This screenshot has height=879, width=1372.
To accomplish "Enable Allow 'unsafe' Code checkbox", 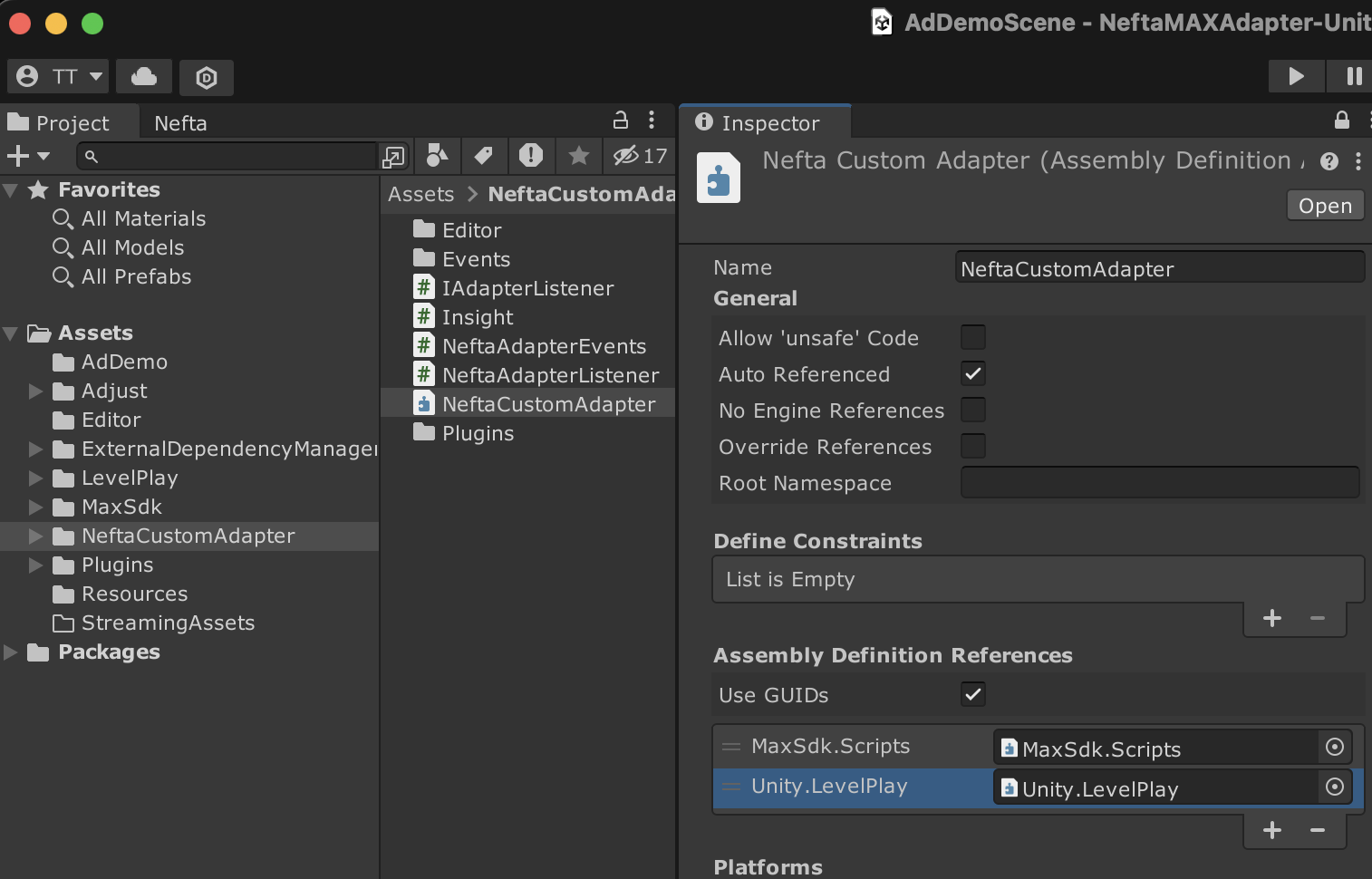I will pos(973,337).
